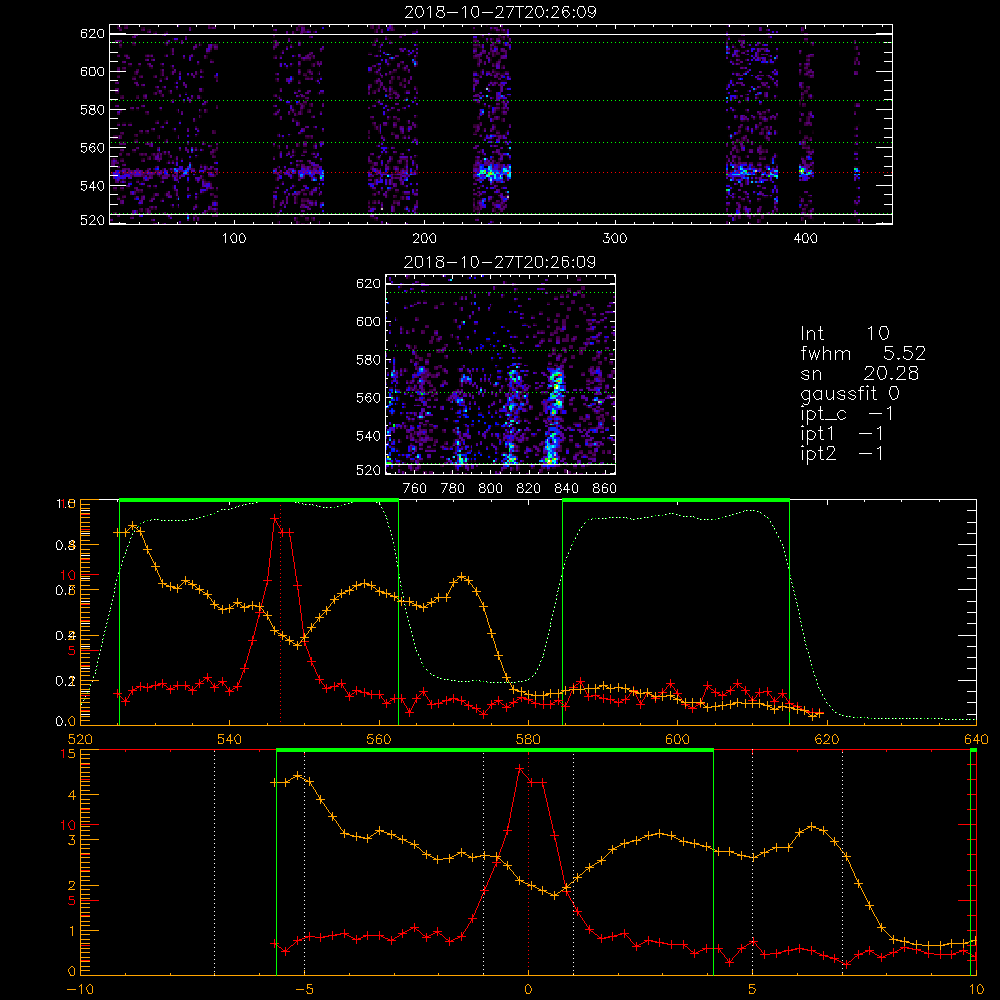The image size is (1000, 1000).
Task: Select the 'Int 10' readout text
Action: [844, 333]
